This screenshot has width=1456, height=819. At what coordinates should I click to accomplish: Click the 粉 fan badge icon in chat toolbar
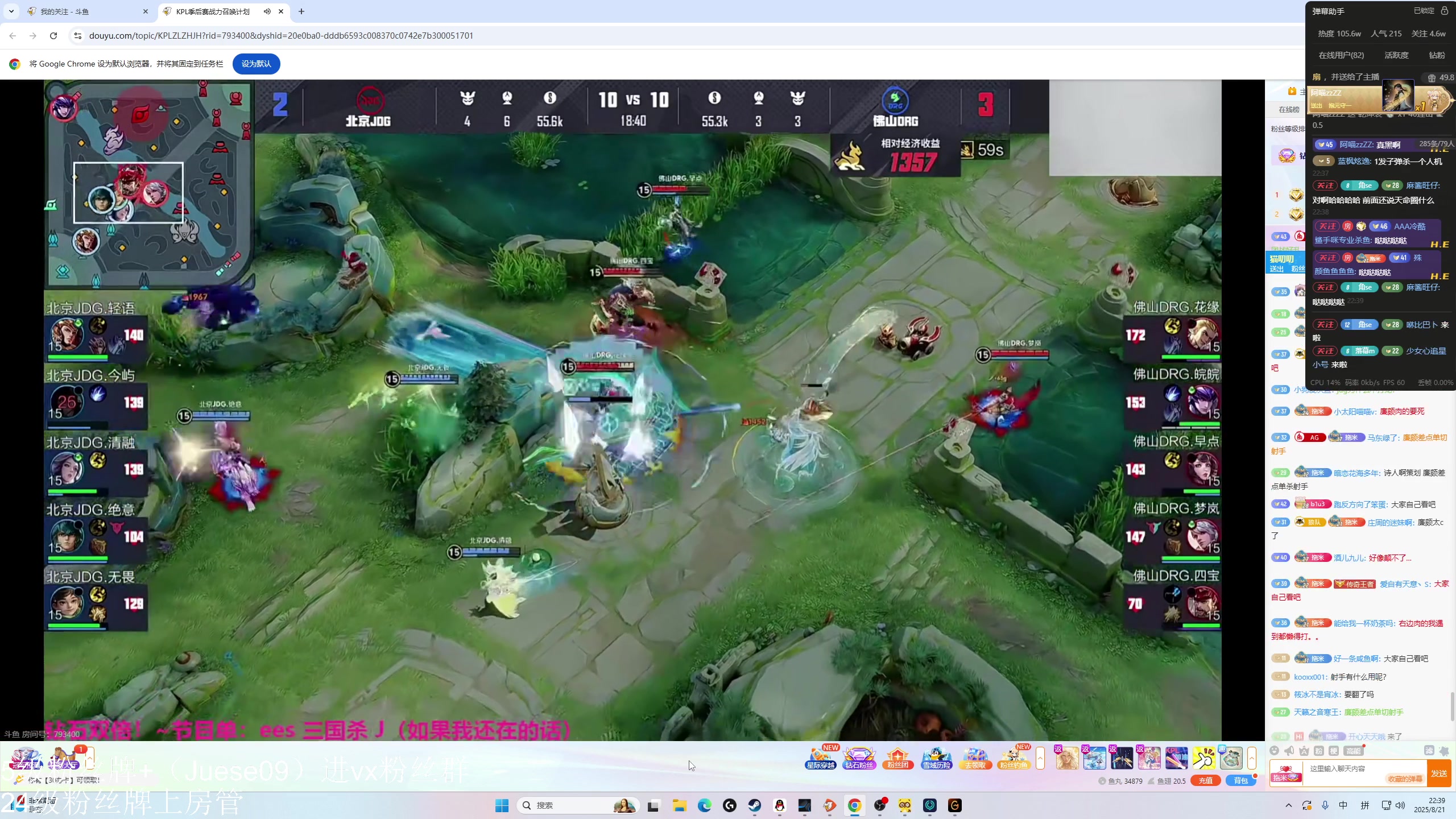(1319, 751)
